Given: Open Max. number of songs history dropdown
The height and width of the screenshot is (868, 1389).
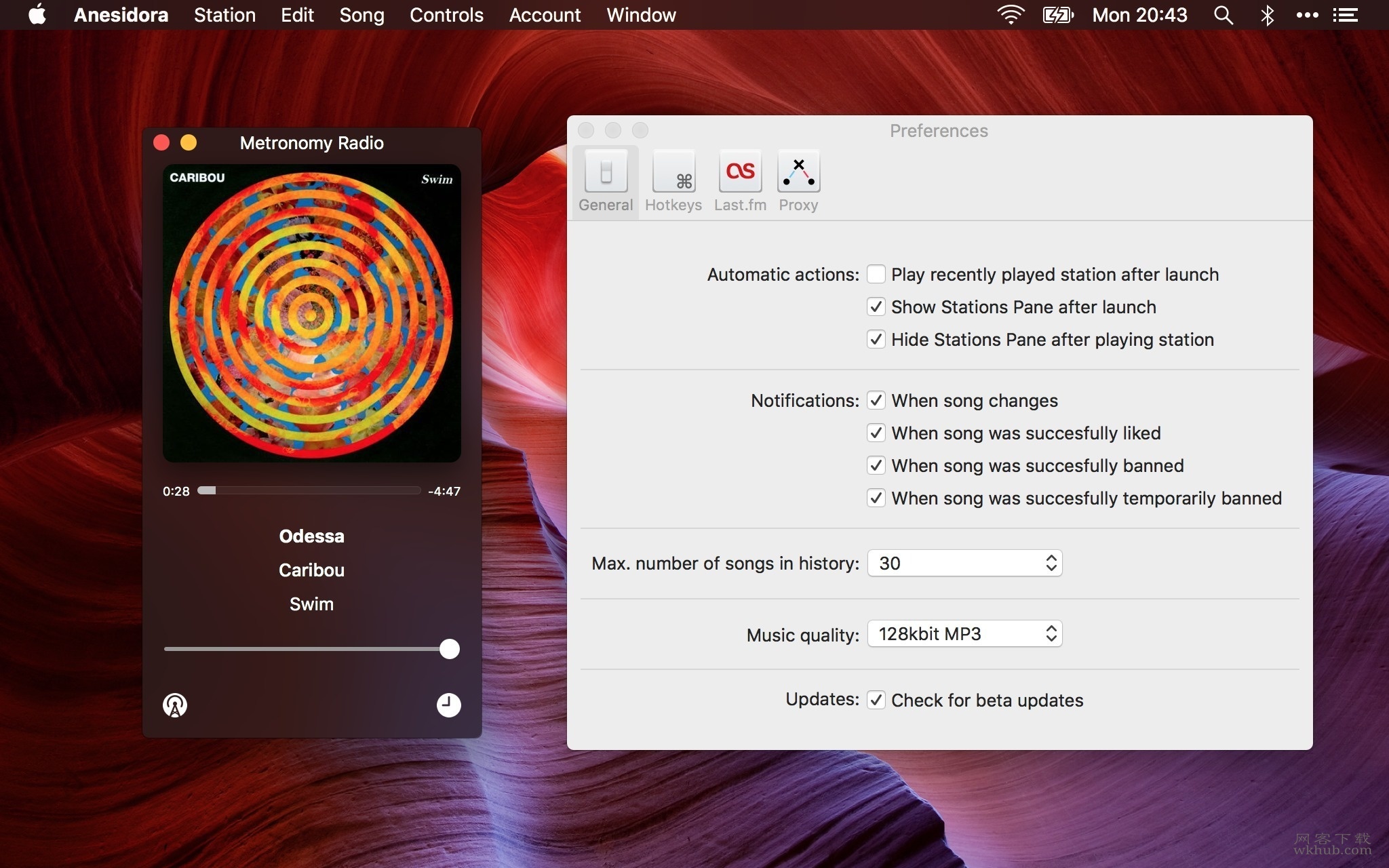Looking at the screenshot, I should [x=964, y=563].
